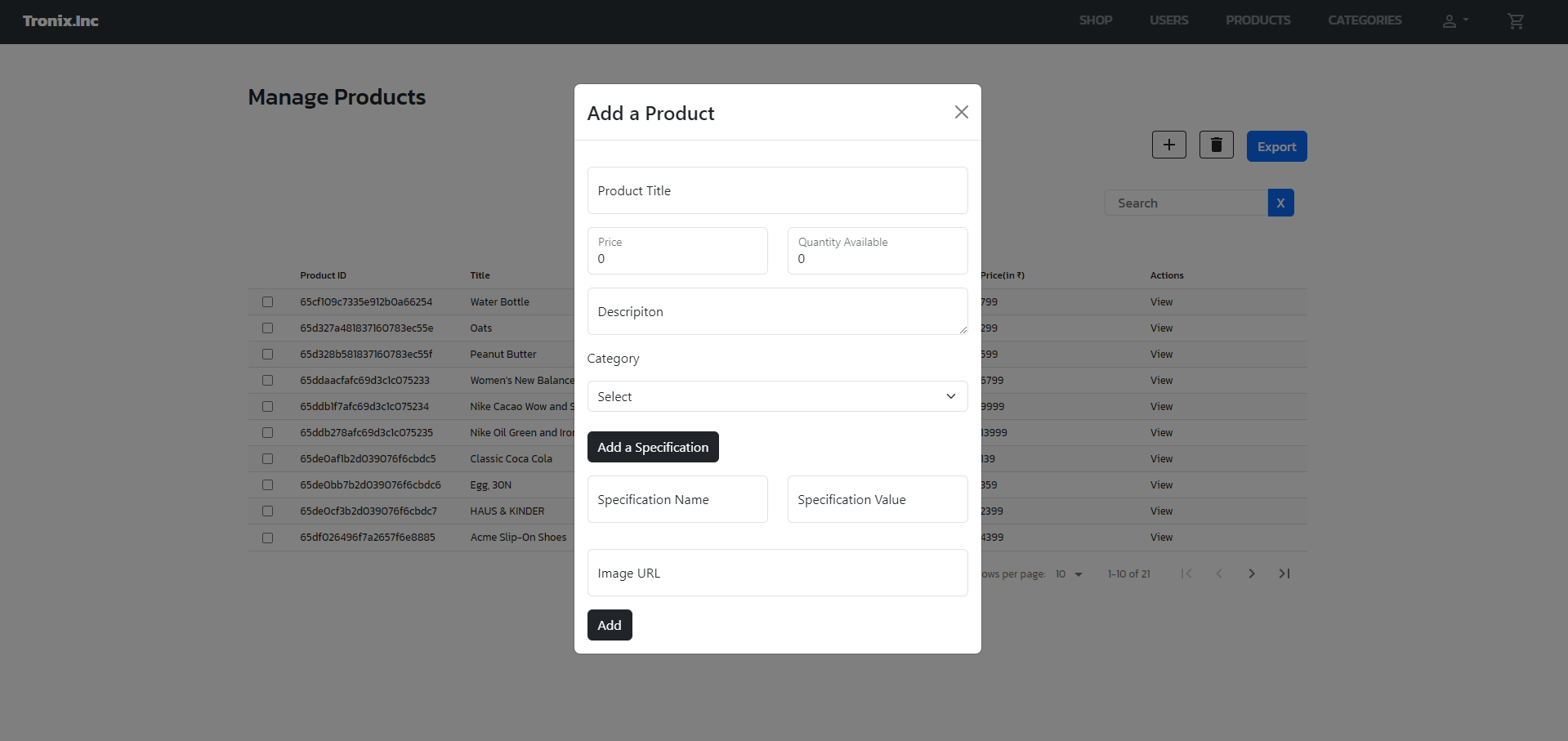The image size is (1568, 741).
Task: Select checkbox for Water Bottle row
Action: tap(267, 301)
